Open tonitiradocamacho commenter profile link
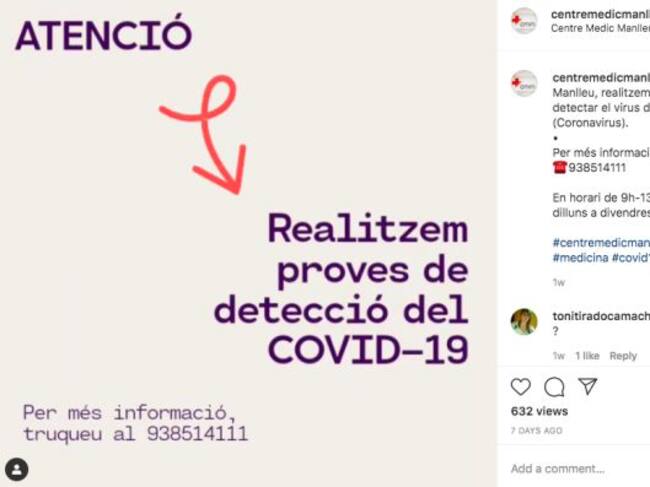650x487 pixels. point(601,316)
